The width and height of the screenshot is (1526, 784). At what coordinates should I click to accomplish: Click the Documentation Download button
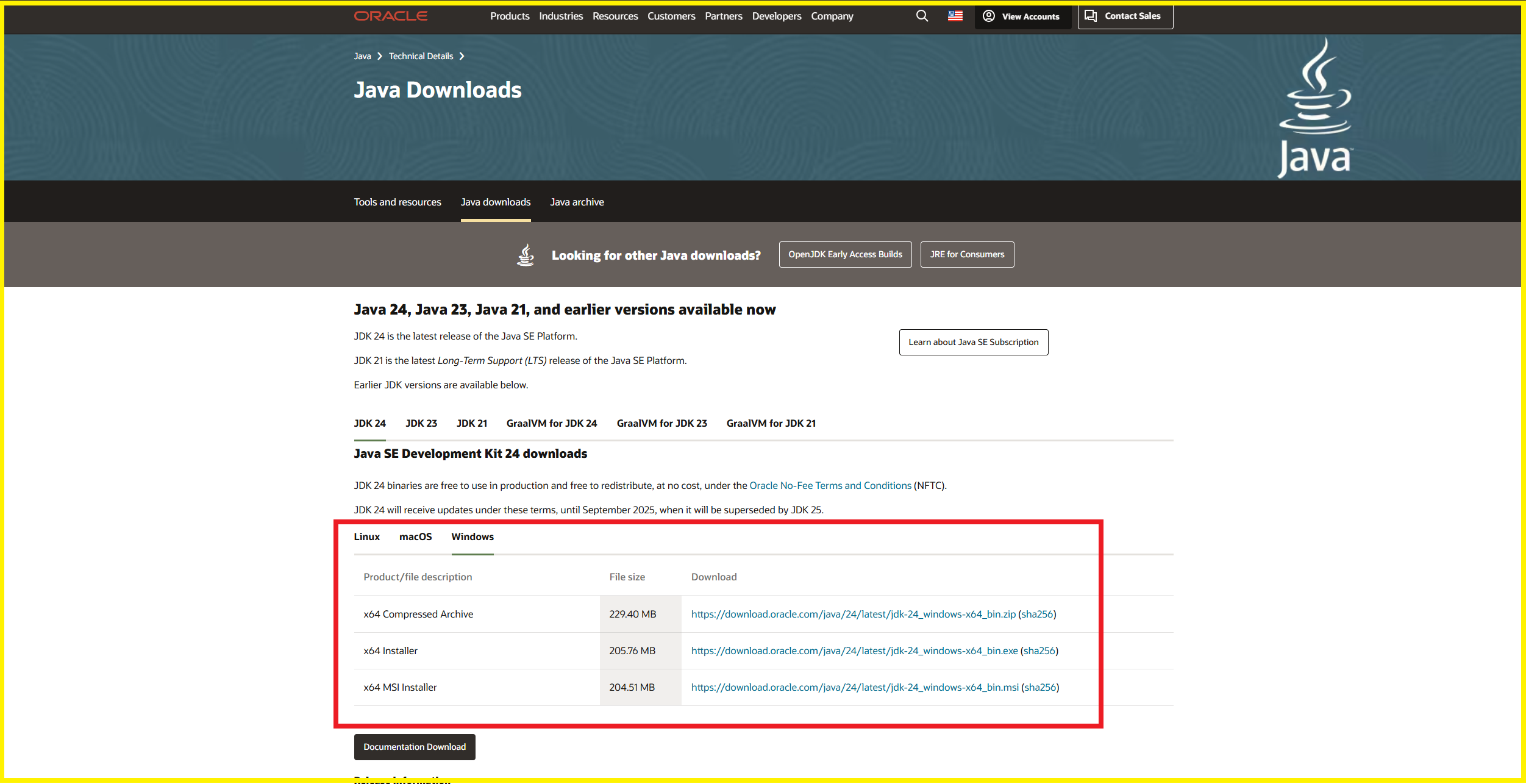pyautogui.click(x=415, y=747)
